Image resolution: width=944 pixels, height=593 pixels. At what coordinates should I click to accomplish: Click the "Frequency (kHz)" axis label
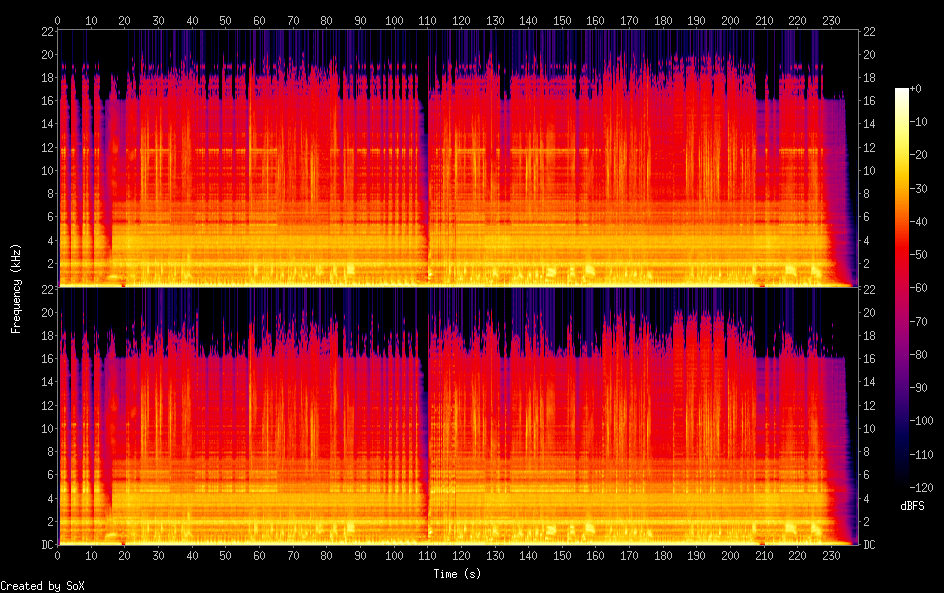point(16,288)
